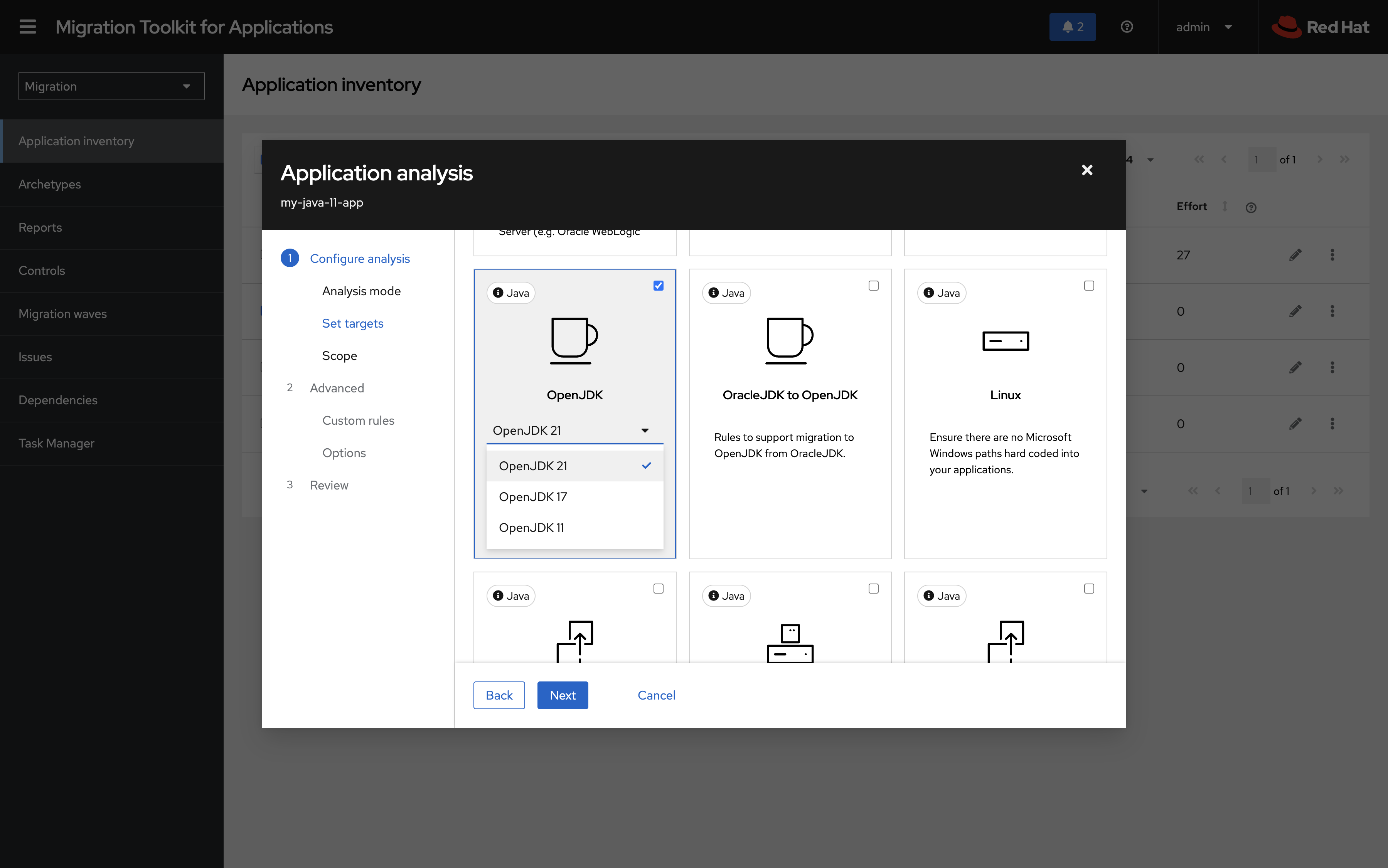
Task: Open Dependencies in the sidebar
Action: point(111,400)
